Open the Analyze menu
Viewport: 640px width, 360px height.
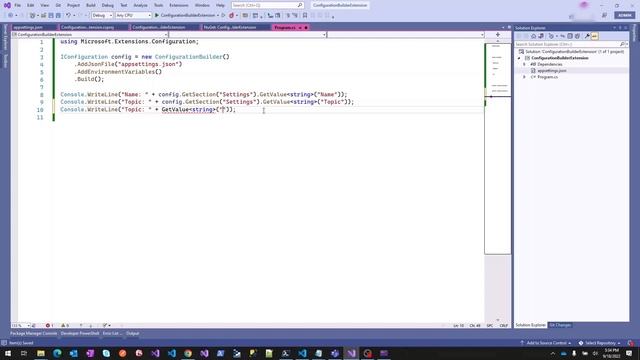140,5
